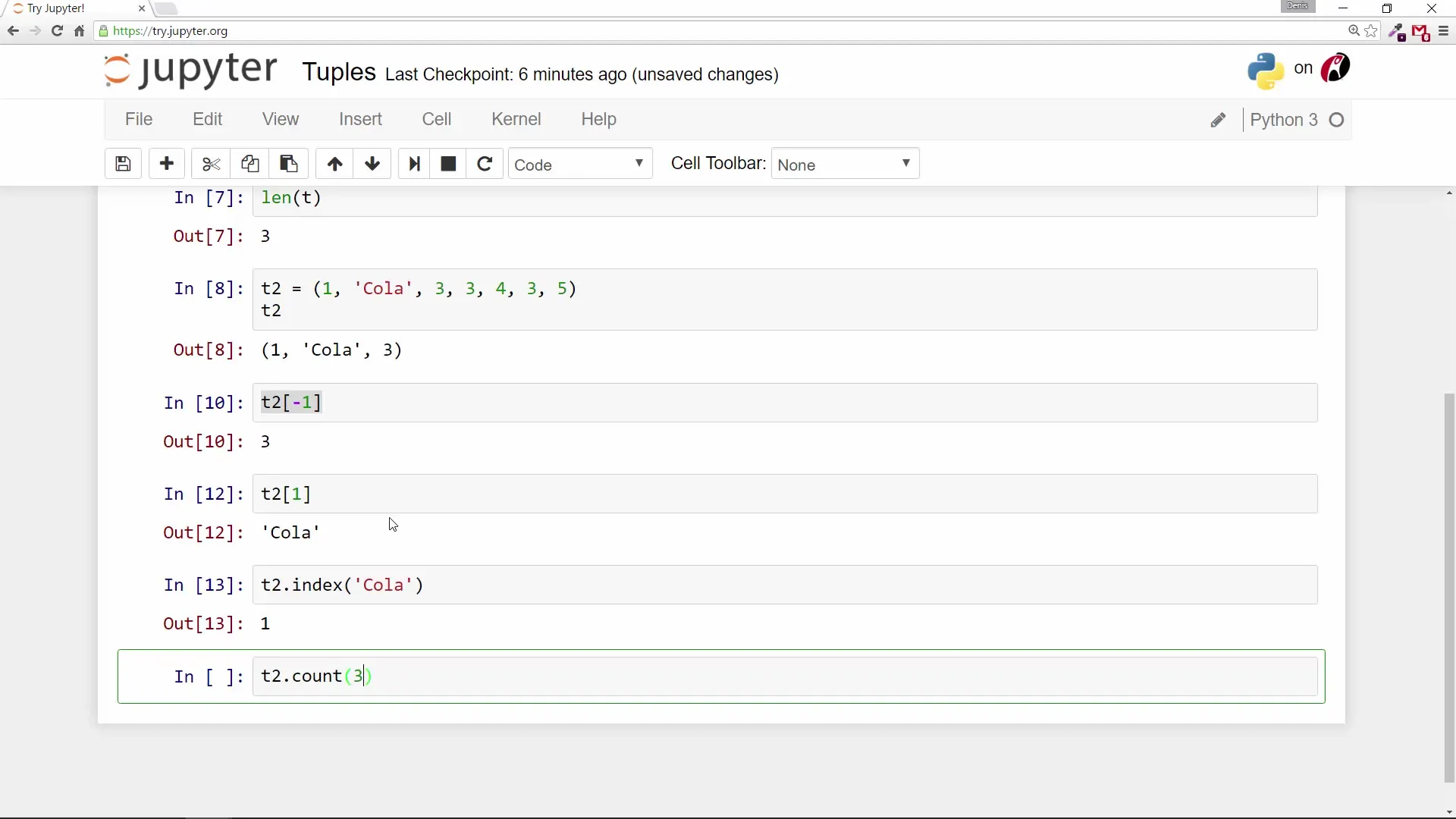Image resolution: width=1456 pixels, height=819 pixels.
Task: Interrupt kernel with stop square icon
Action: [x=448, y=164]
